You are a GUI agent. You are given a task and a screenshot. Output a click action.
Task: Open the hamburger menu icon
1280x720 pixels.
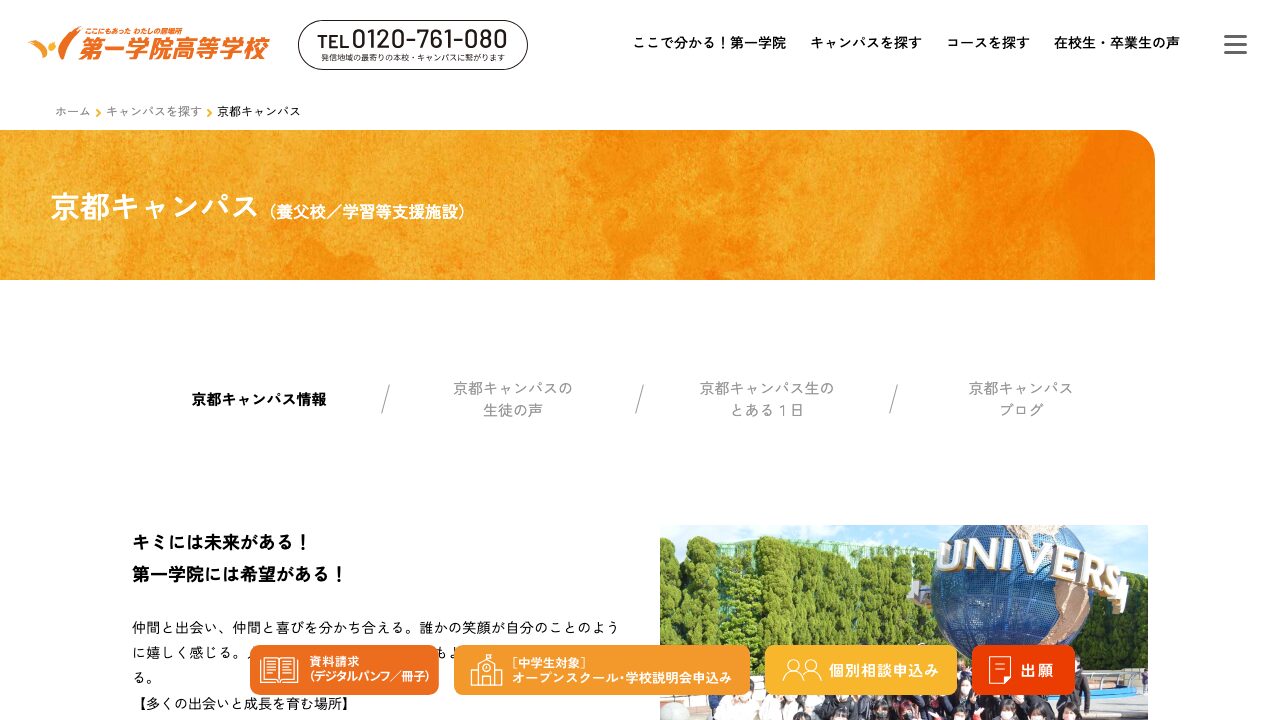tap(1235, 44)
